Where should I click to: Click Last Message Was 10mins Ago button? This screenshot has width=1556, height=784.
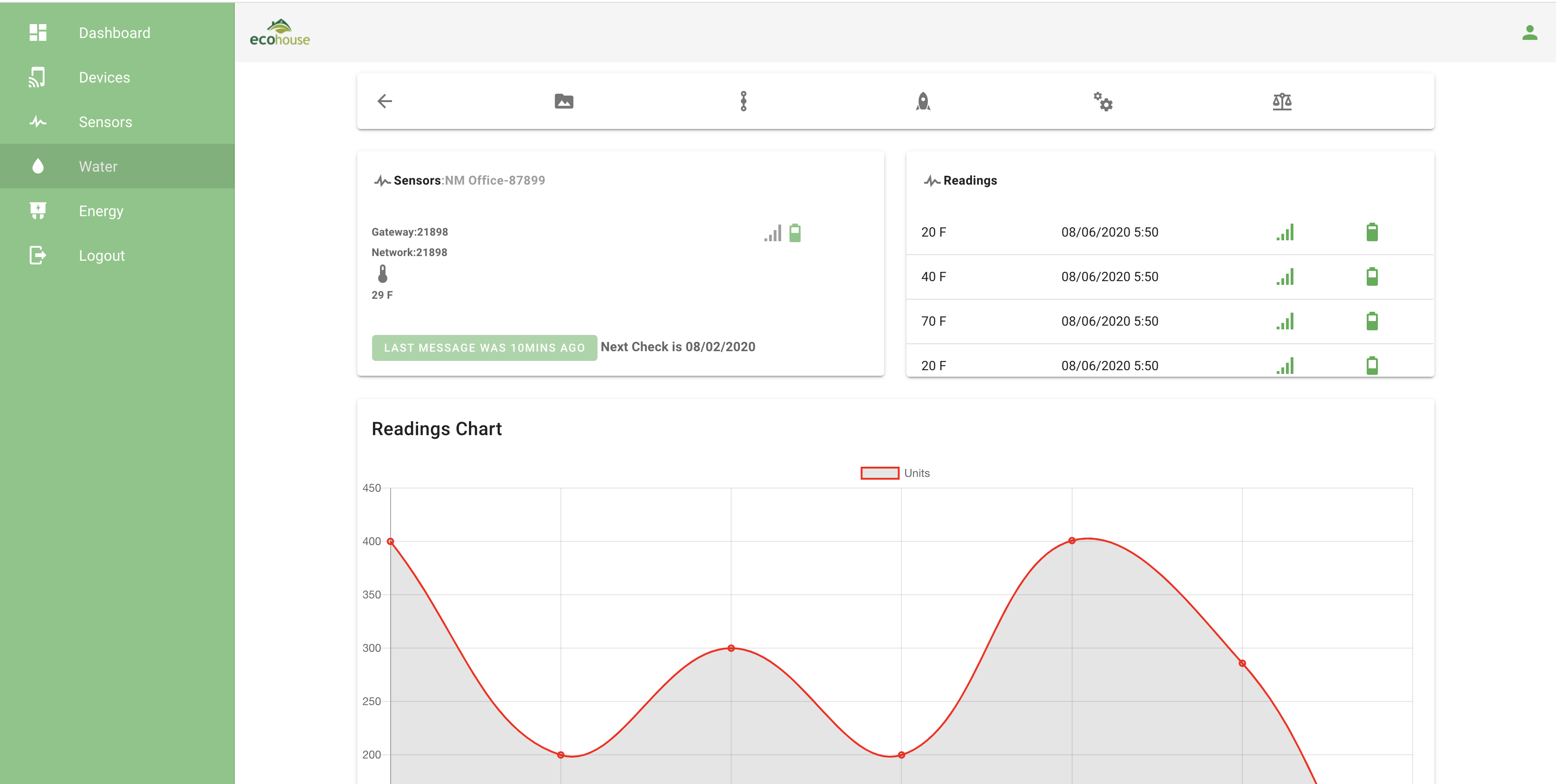point(484,348)
